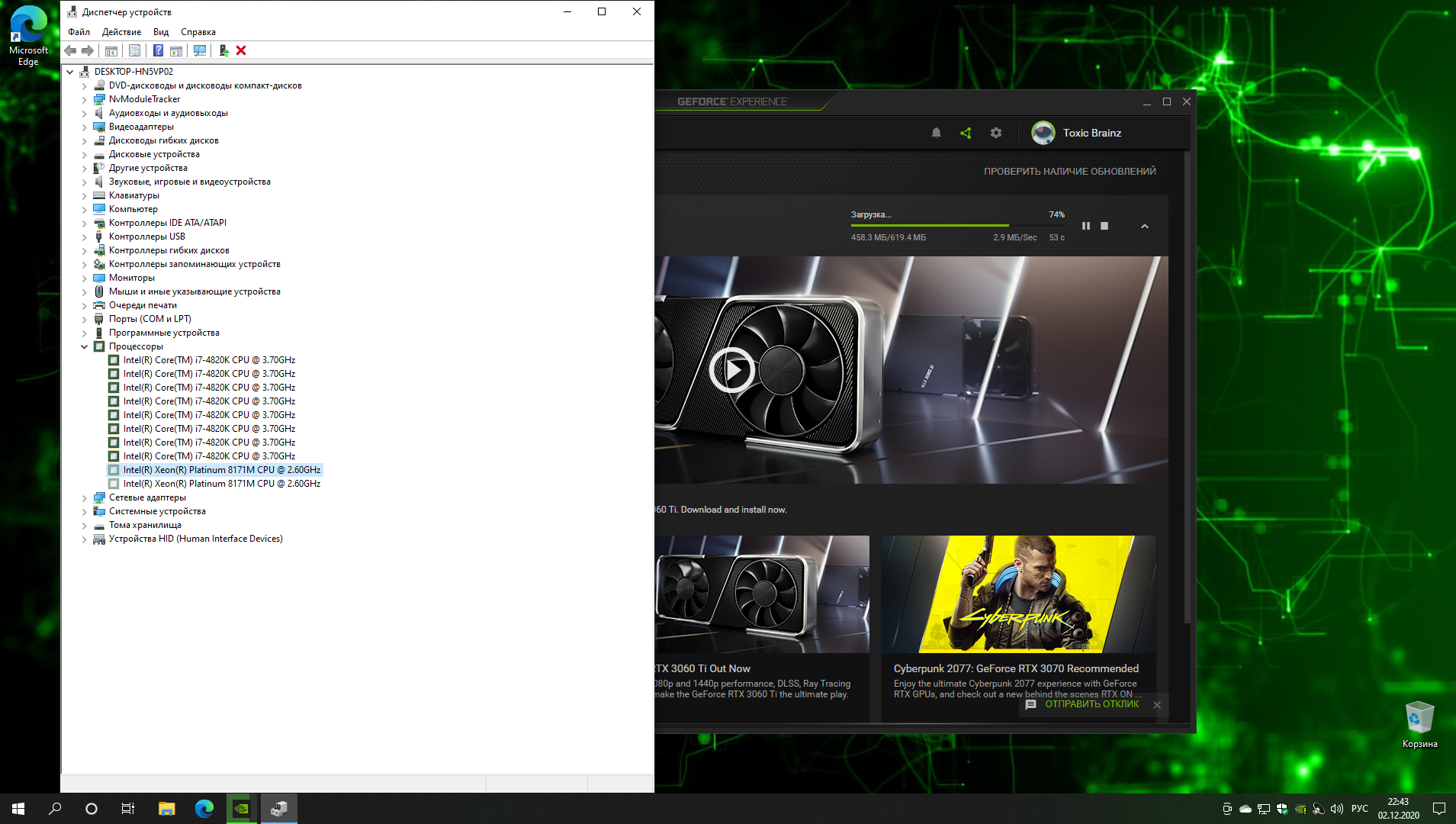
Task: Open GeForce Experience settings gear
Action: [x=996, y=133]
